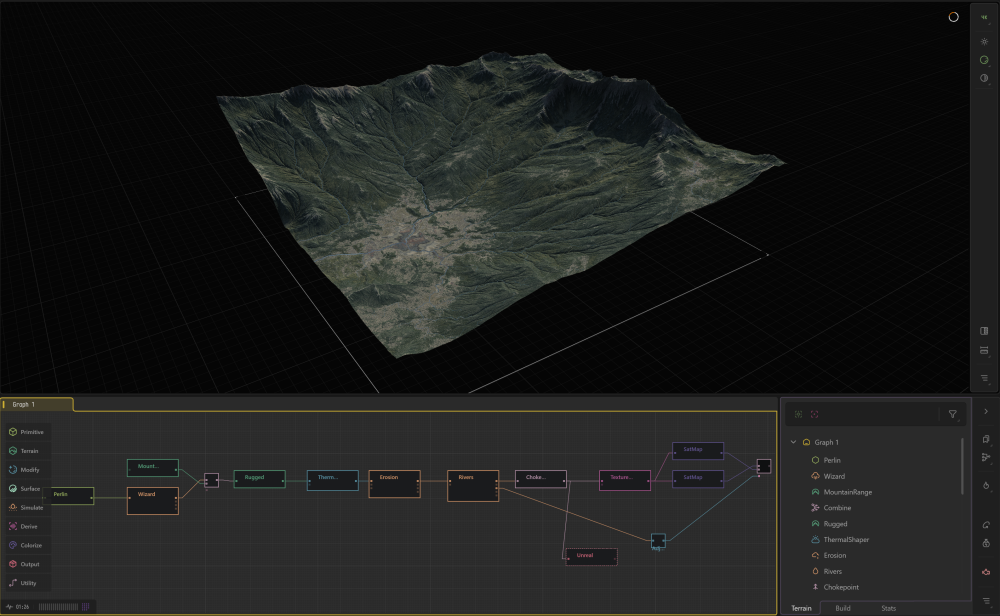
Task: Click the red build icon in right sidebar
Action: (986, 571)
